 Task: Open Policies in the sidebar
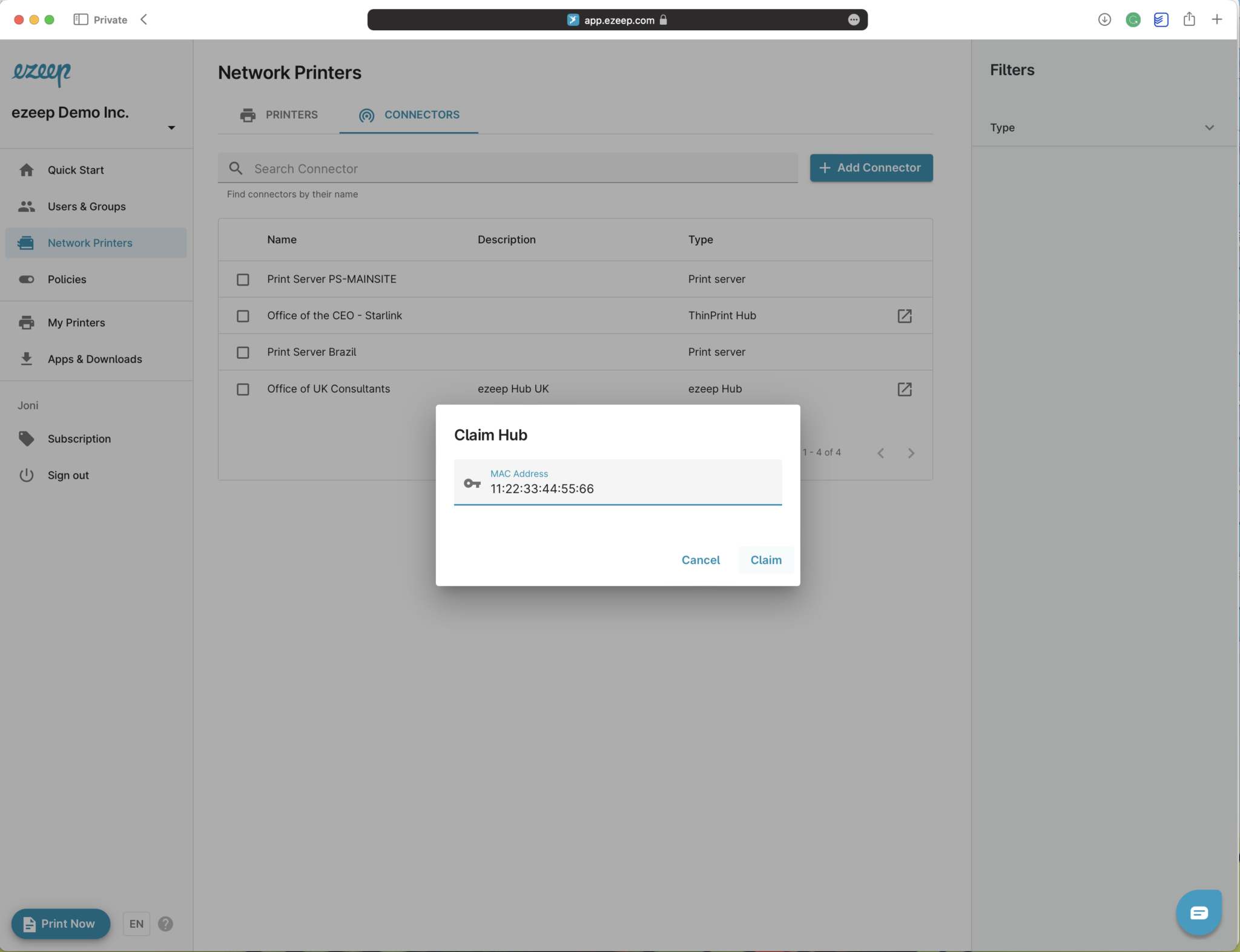(x=67, y=279)
